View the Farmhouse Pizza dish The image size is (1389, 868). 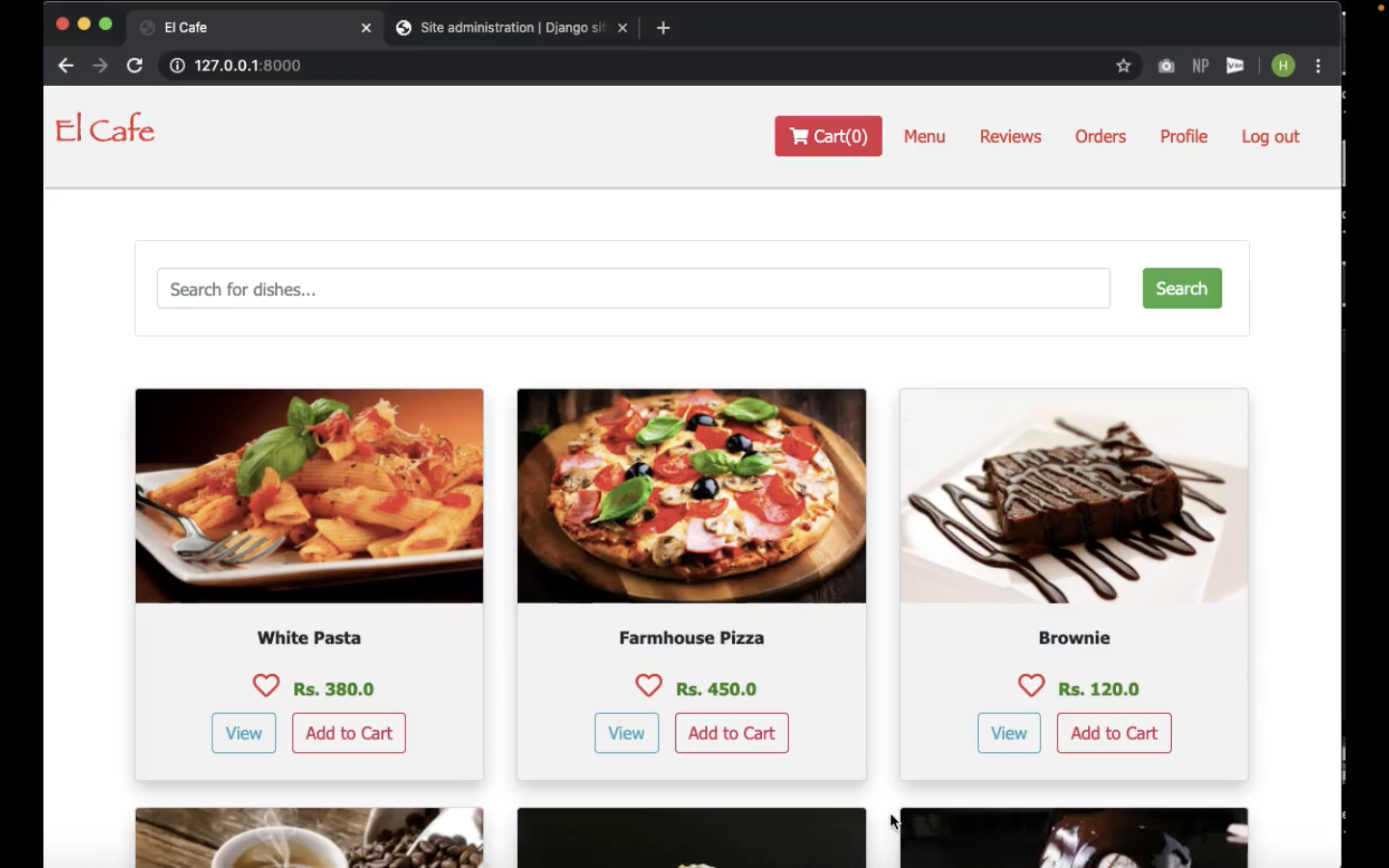[x=626, y=733]
